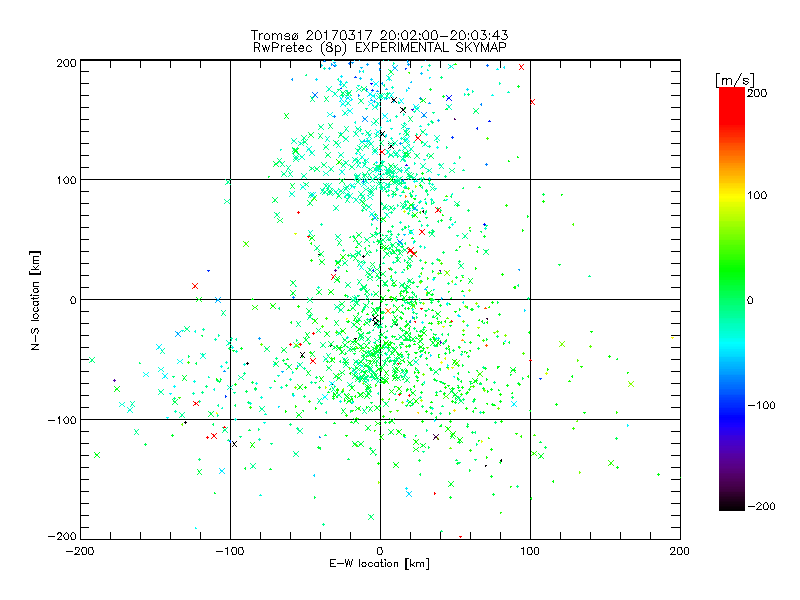
Task: Click the red region of the velocity colorbar
Action: (x=732, y=105)
